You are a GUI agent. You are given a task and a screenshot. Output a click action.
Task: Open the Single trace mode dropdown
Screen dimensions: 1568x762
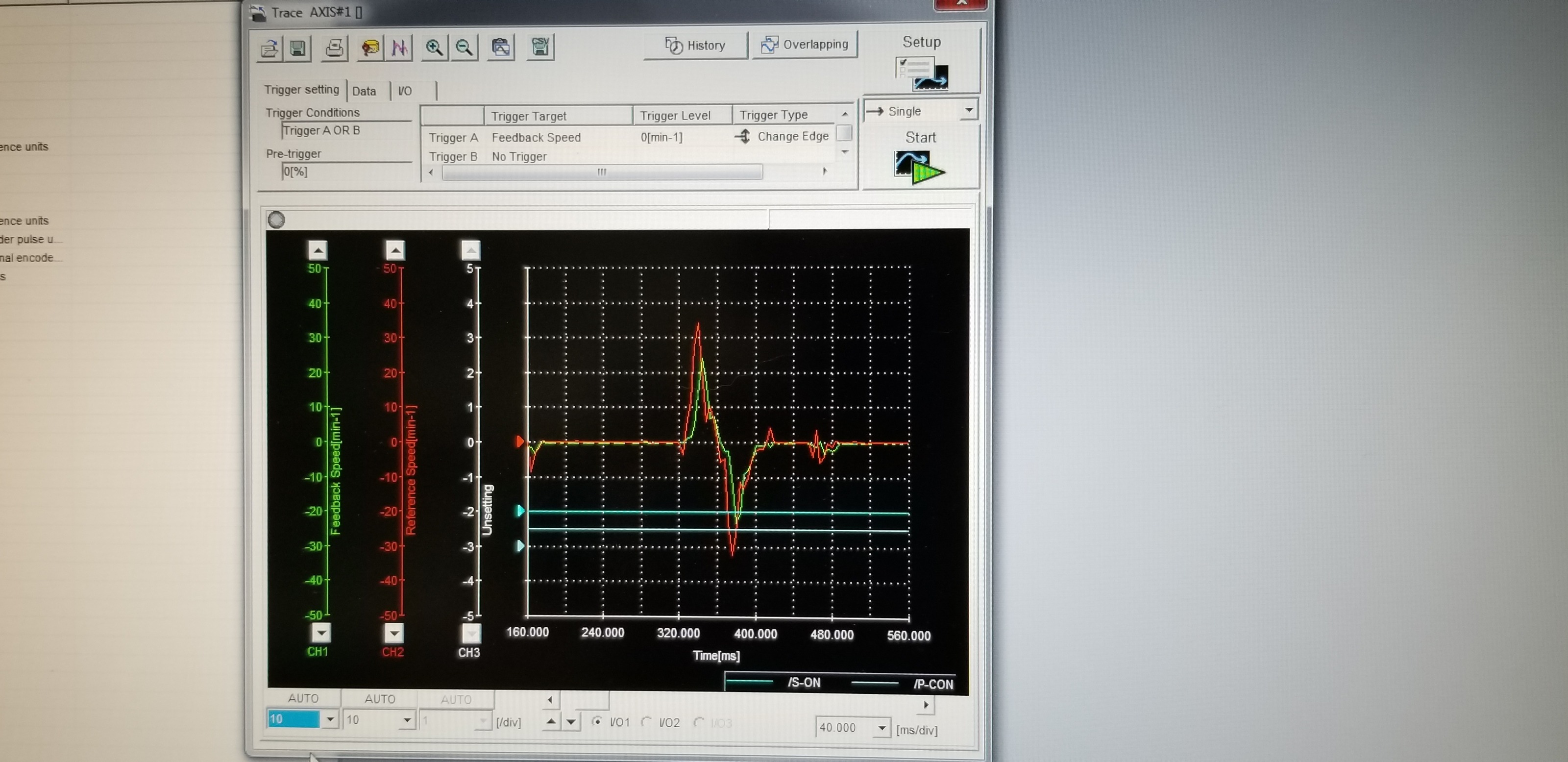968,110
